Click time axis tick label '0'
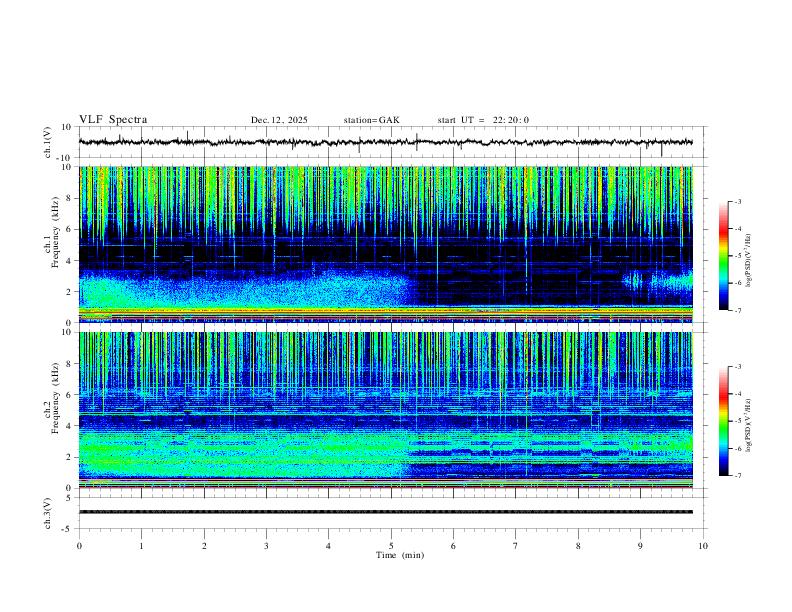Viewport: 792px width, 612px height. pos(79,546)
